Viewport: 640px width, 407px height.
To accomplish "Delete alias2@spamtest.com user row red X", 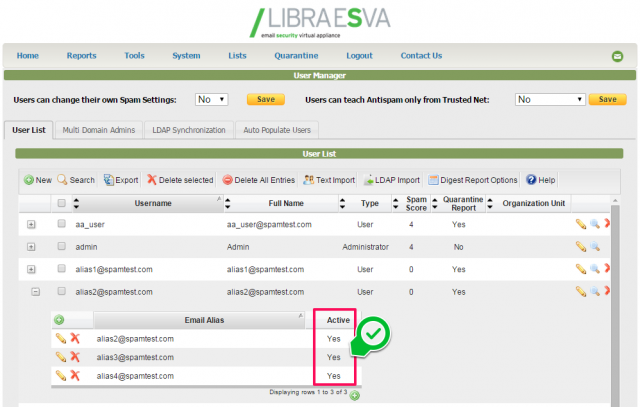I will point(607,291).
